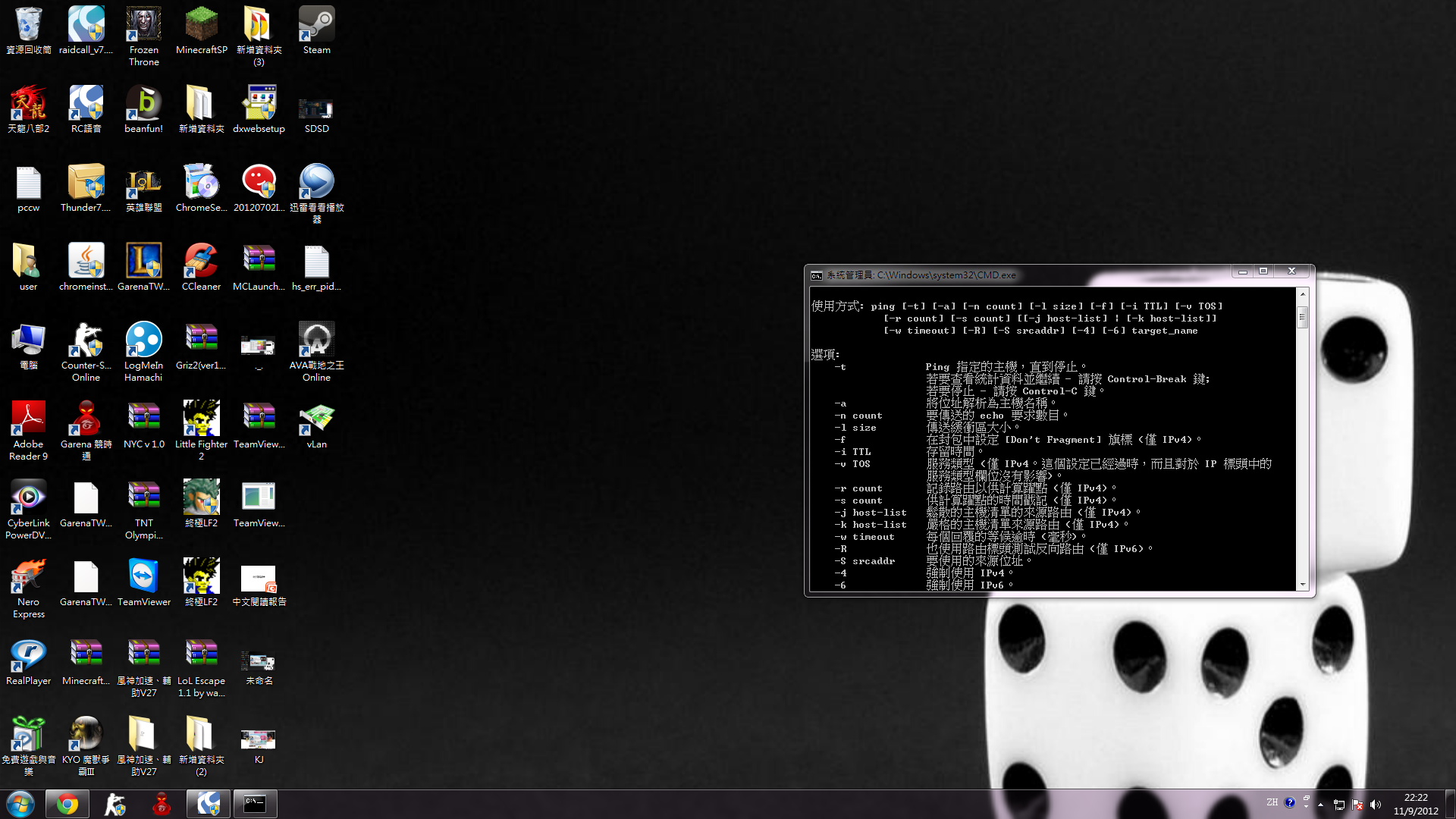Open the Recycle Bin icon
This screenshot has height=819, width=1456.
coord(28,27)
